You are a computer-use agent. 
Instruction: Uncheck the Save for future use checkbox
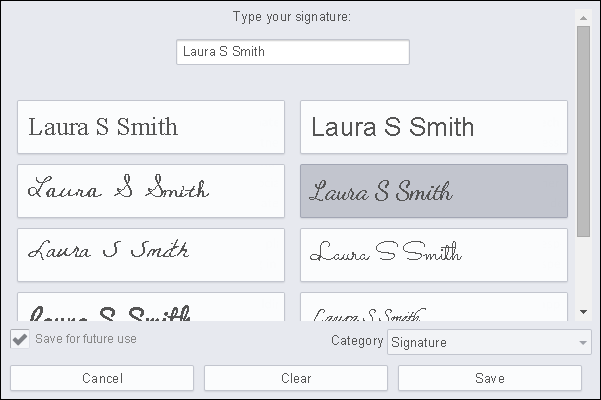pyautogui.click(x=19, y=339)
